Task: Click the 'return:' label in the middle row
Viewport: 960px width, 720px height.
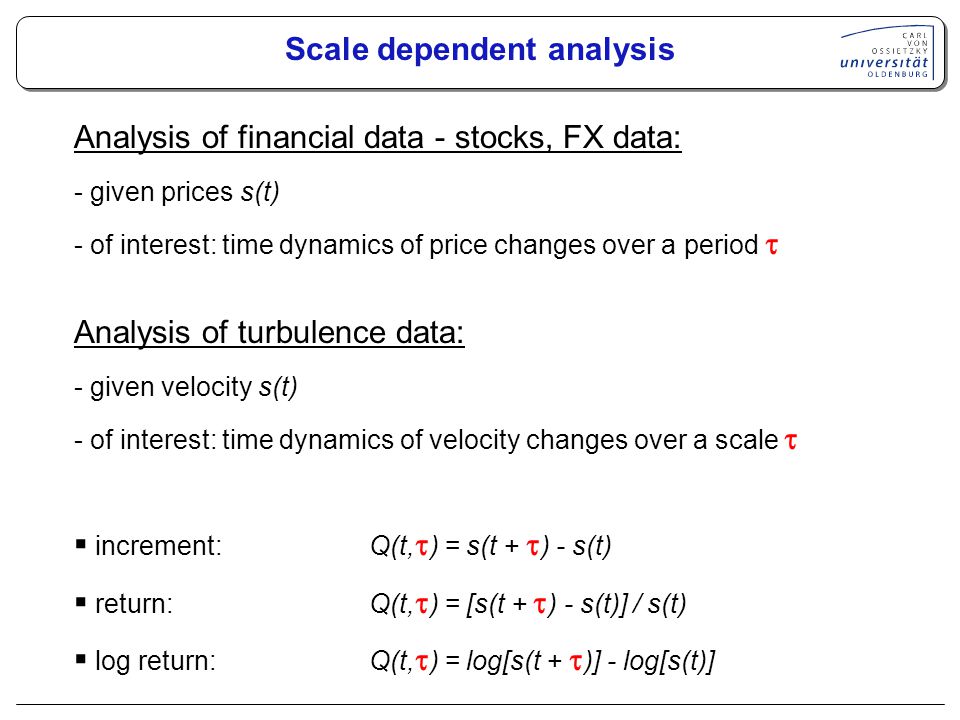Action: pos(134,604)
